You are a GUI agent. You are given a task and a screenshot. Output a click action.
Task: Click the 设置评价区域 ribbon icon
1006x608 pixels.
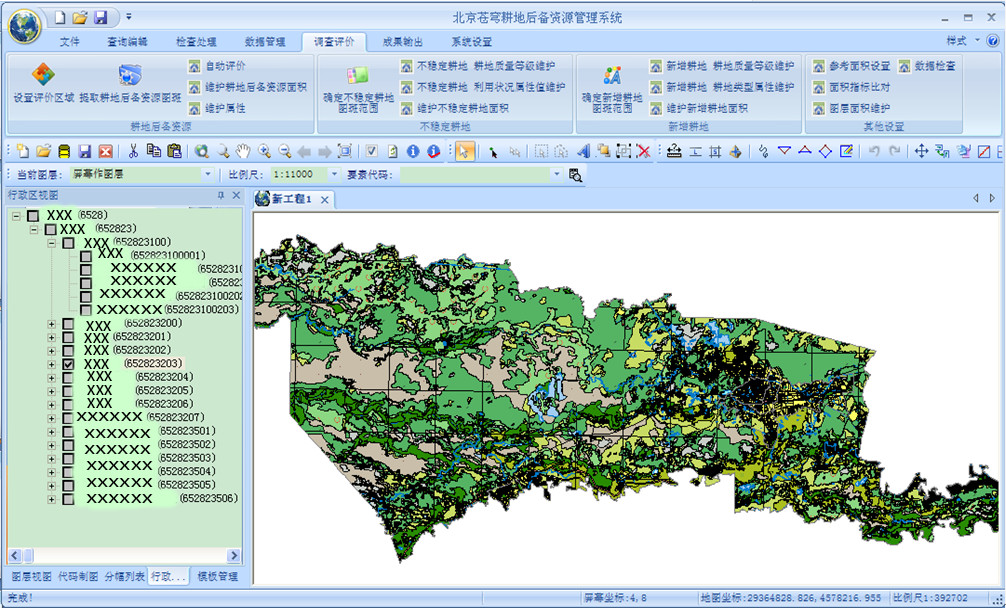click(x=43, y=75)
